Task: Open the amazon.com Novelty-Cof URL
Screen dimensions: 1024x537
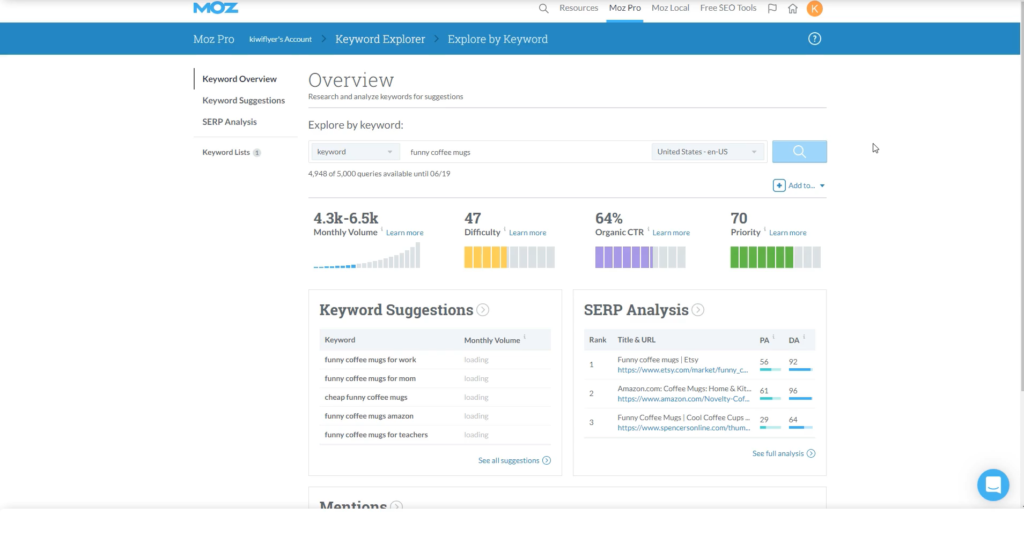Action: pos(683,399)
